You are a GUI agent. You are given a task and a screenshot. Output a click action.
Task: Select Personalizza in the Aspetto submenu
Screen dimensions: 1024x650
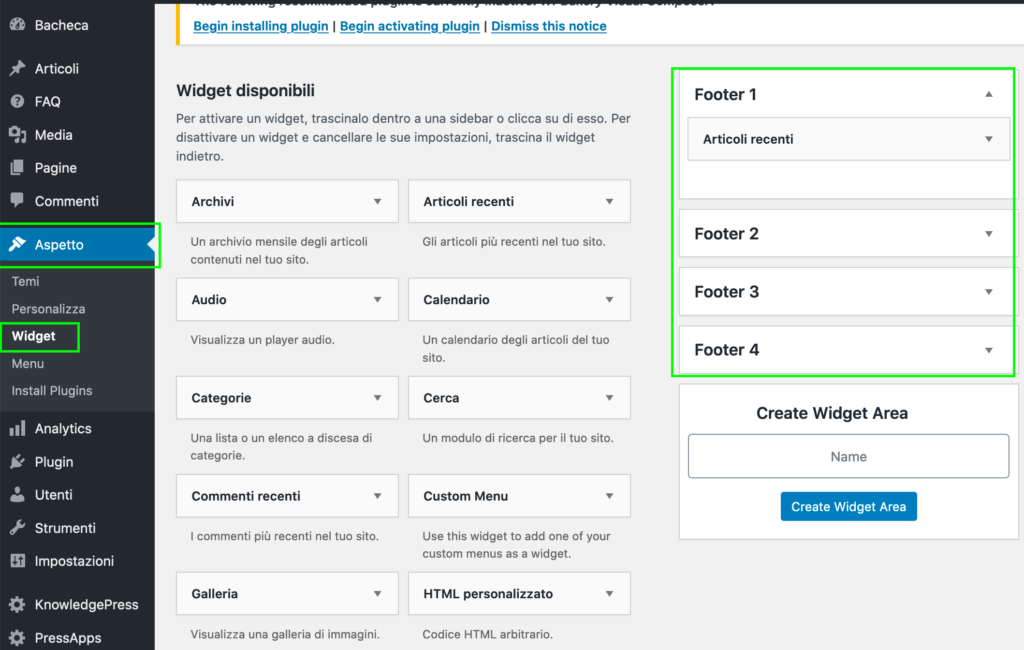click(x=48, y=309)
